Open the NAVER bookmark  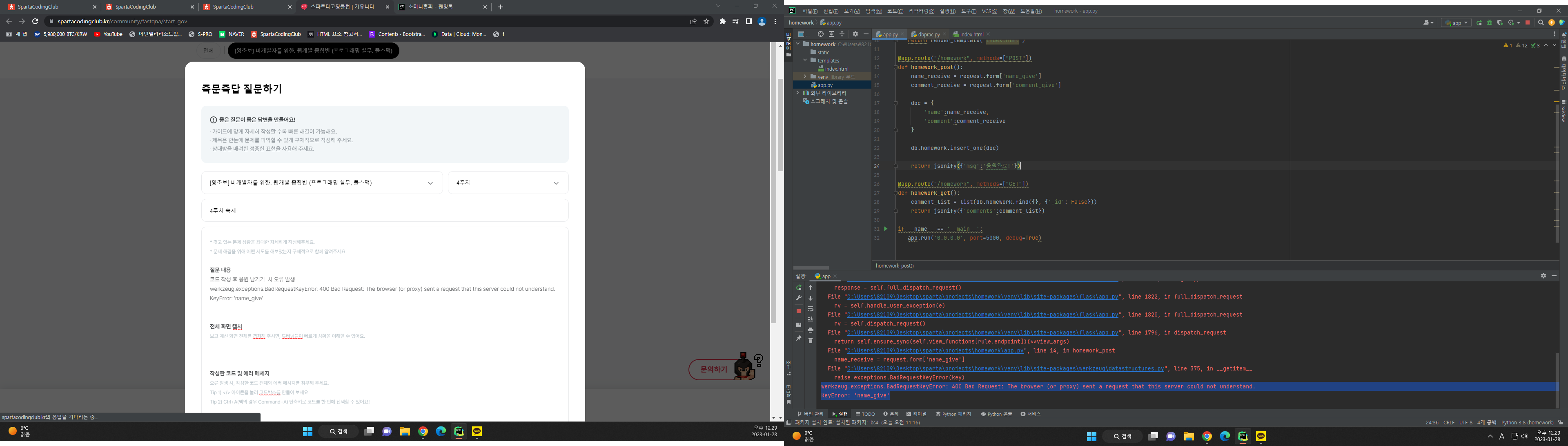pyautogui.click(x=231, y=34)
